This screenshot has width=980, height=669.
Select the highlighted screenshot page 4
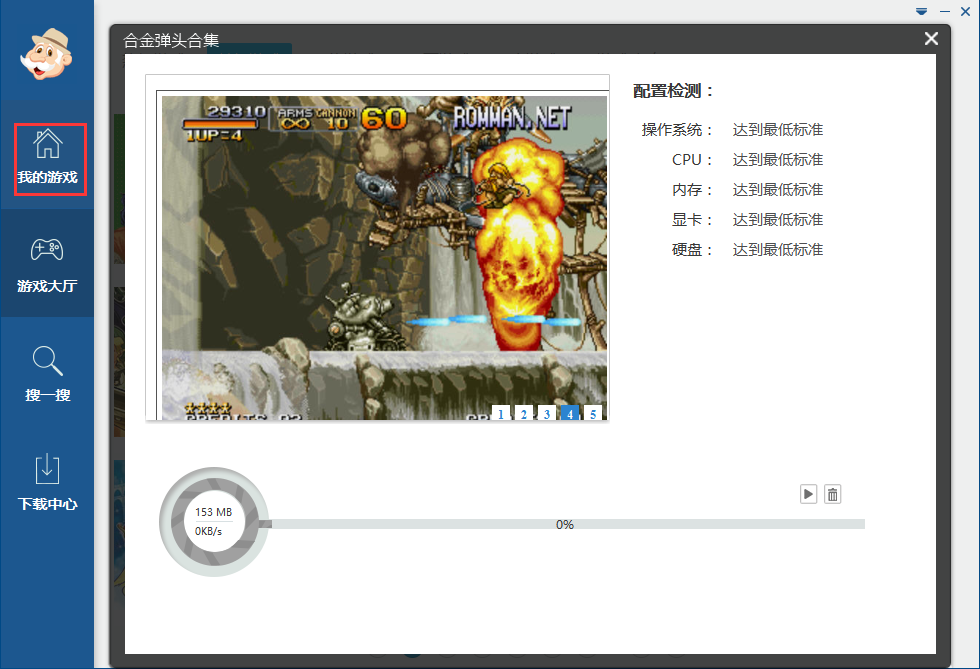pyautogui.click(x=570, y=413)
